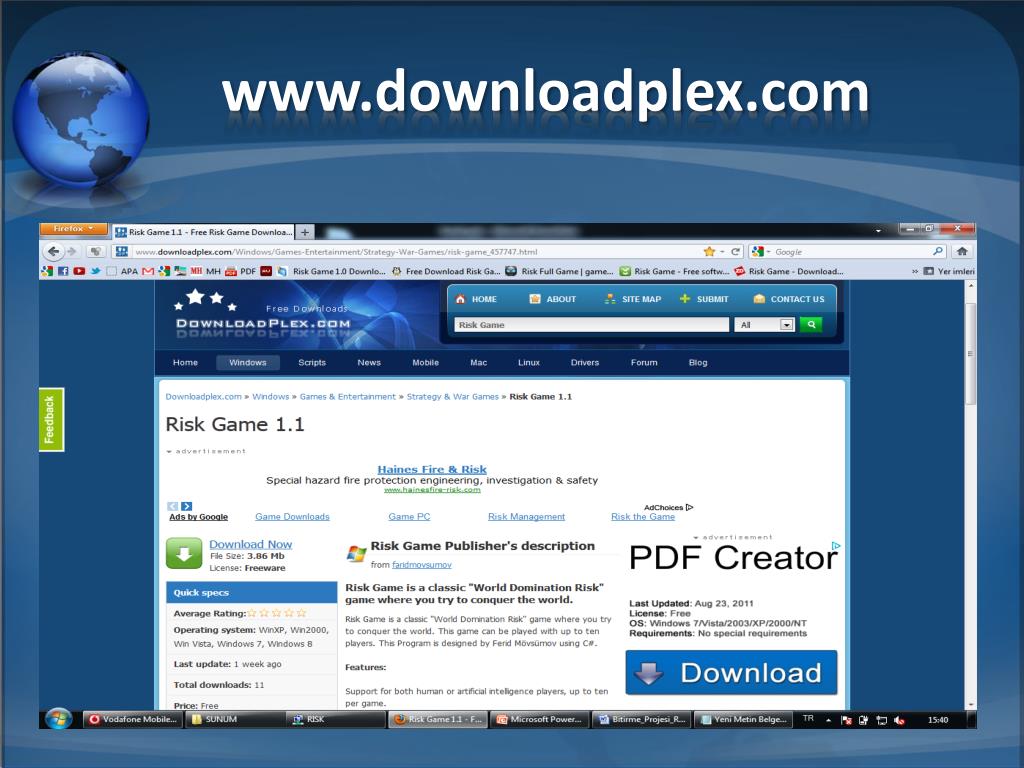Click the Game Downloads ad link

click(292, 517)
